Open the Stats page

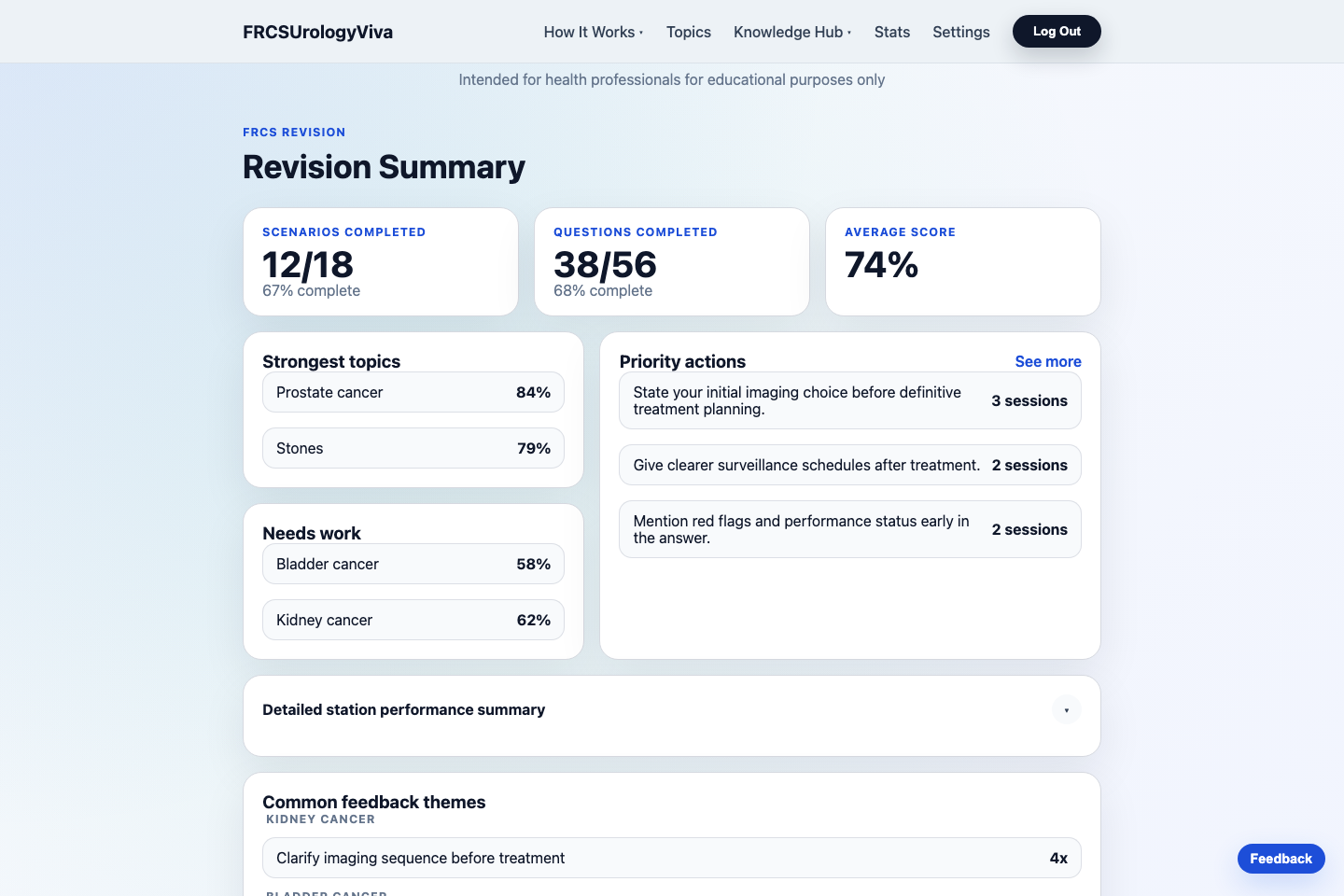(x=892, y=32)
